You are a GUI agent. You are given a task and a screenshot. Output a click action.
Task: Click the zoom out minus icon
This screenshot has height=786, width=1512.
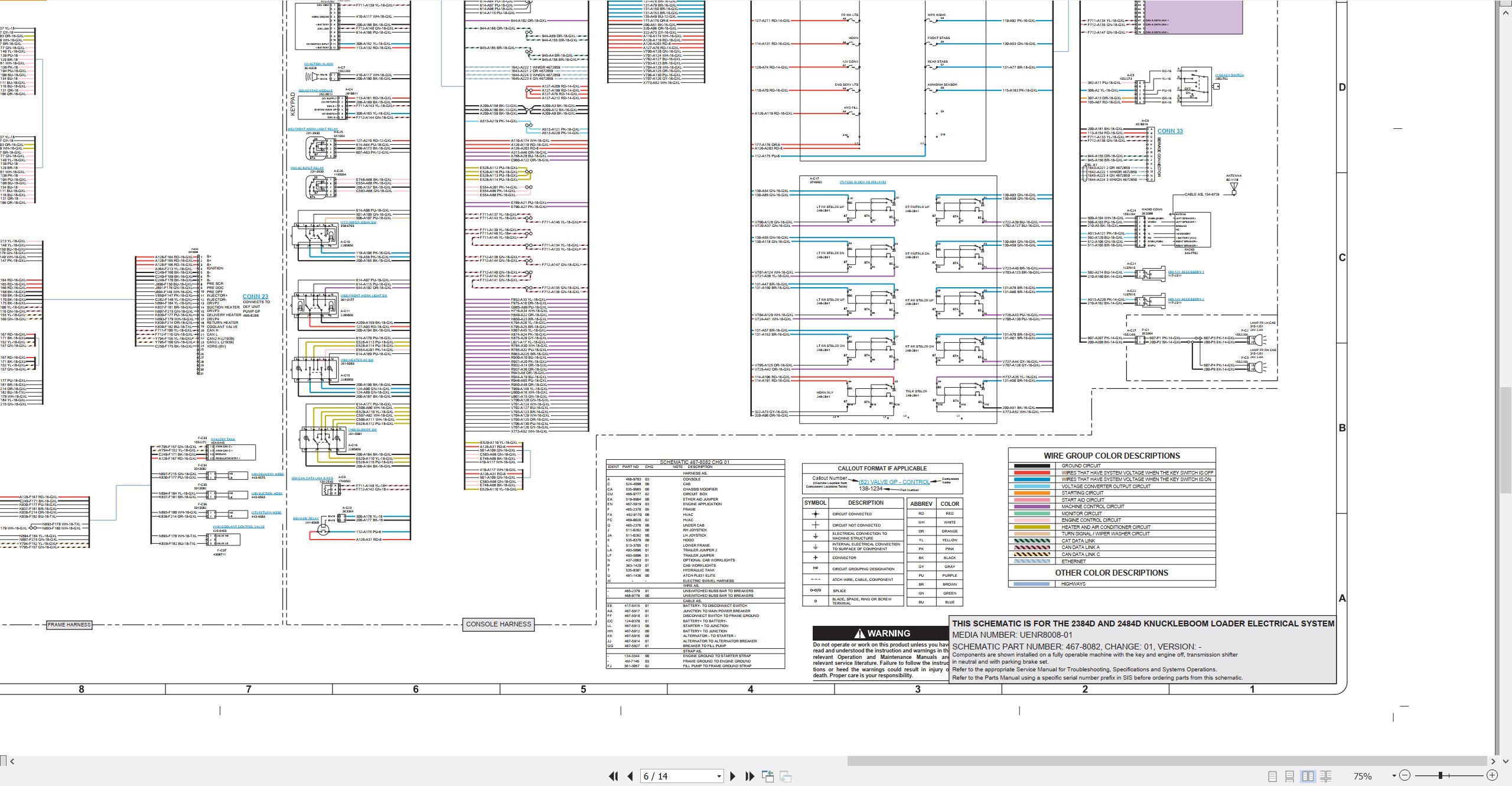(1405, 775)
